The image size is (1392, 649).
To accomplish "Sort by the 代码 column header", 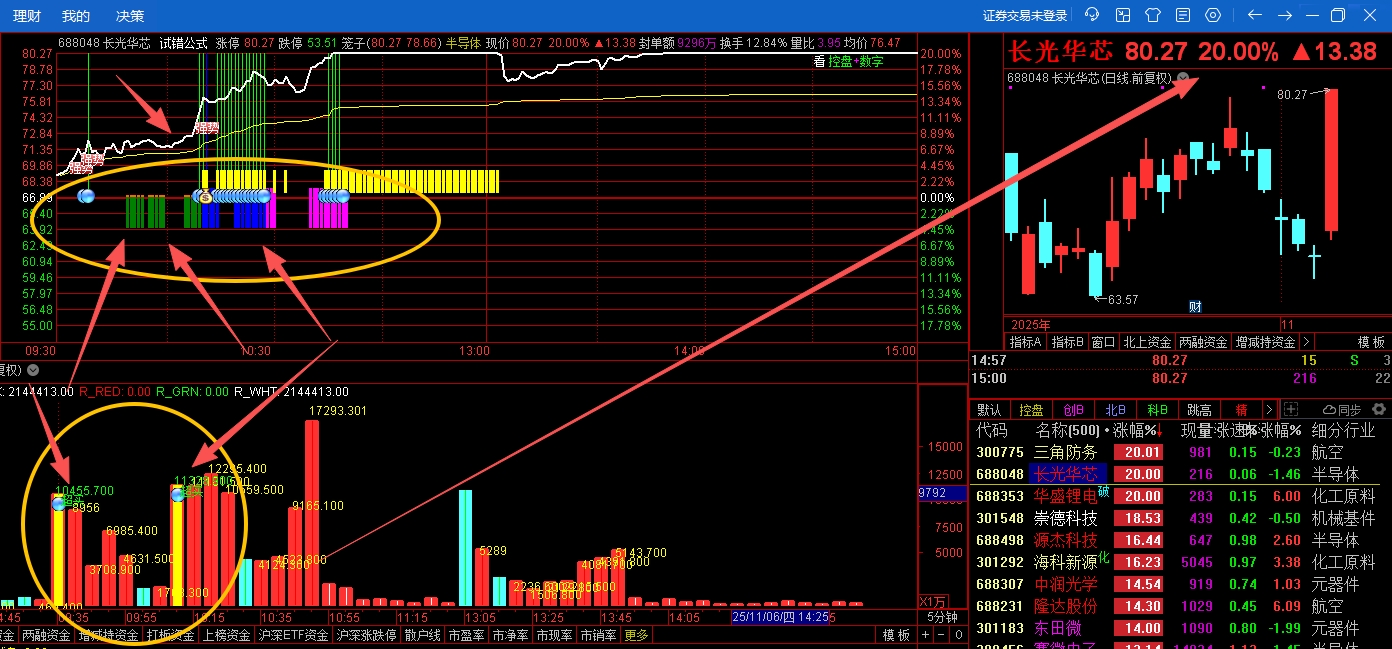I will pyautogui.click(x=992, y=431).
